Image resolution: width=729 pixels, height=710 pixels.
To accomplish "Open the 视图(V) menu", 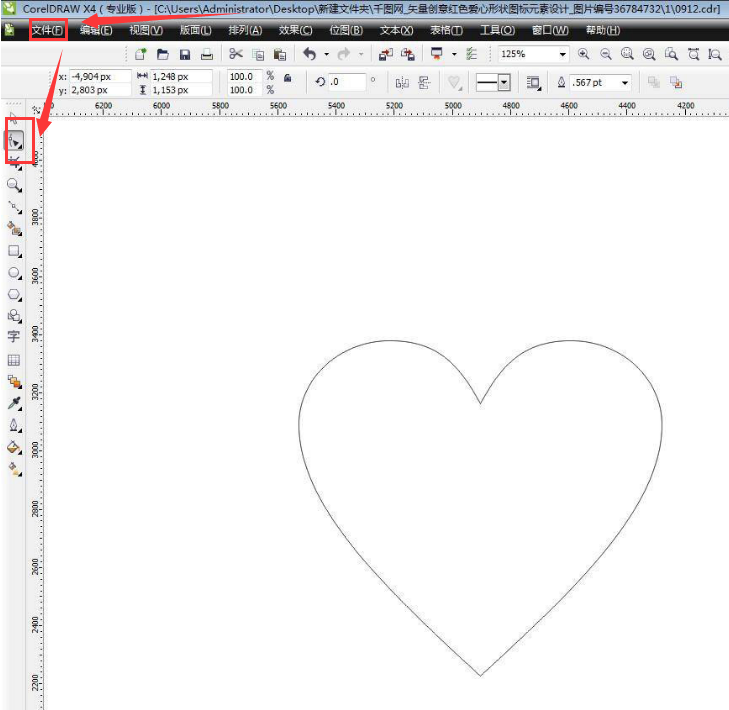I will coord(146,30).
